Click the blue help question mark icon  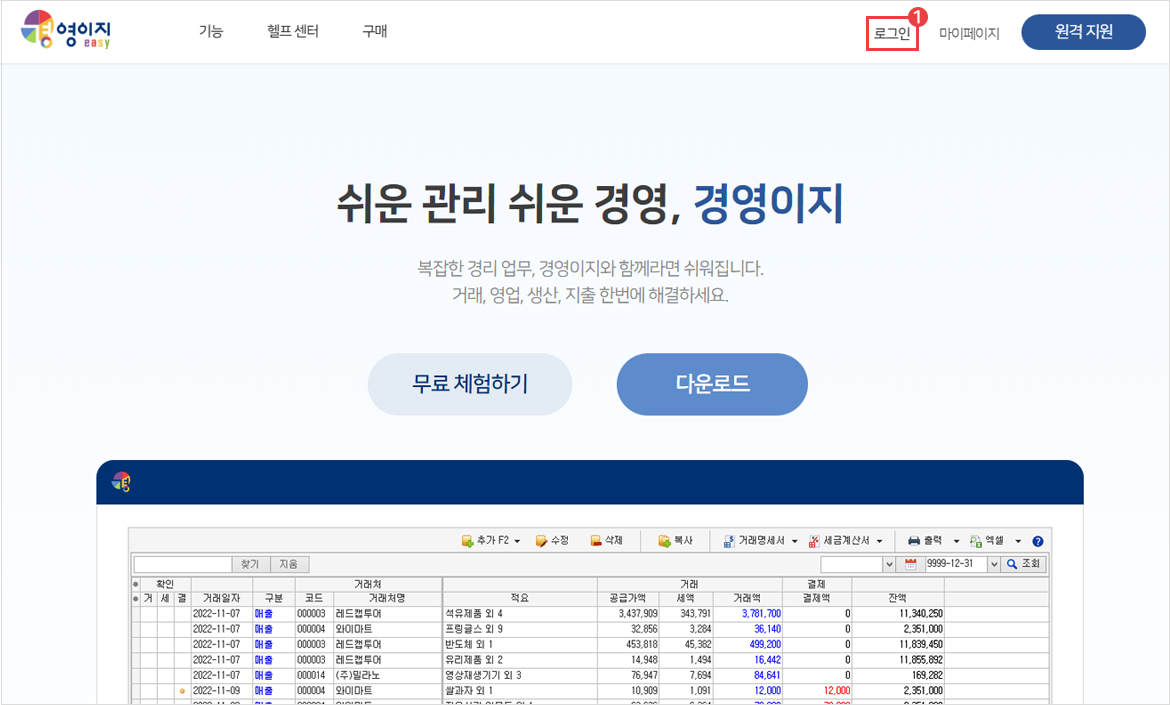(1037, 542)
